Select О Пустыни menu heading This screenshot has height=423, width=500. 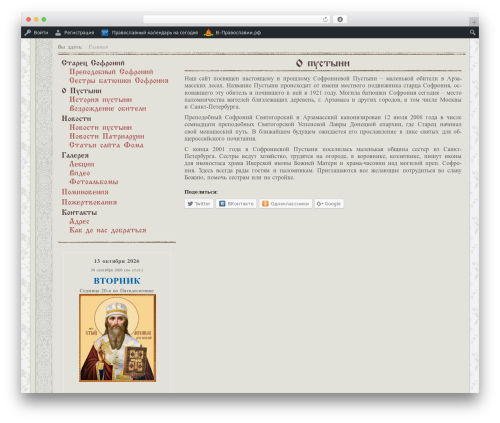[82, 91]
